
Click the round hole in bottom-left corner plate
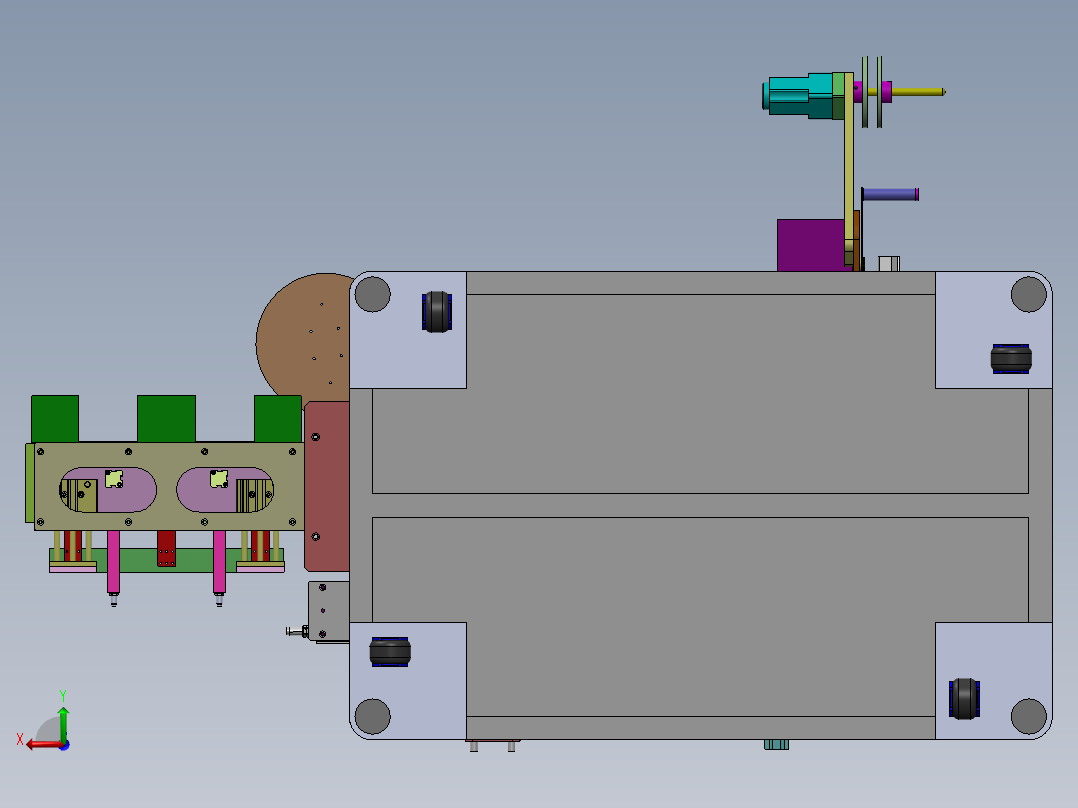click(x=373, y=716)
